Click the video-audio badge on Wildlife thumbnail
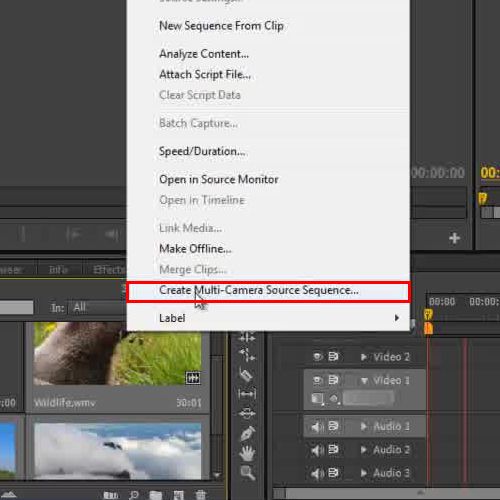This screenshot has width=500, height=500. (x=193, y=378)
